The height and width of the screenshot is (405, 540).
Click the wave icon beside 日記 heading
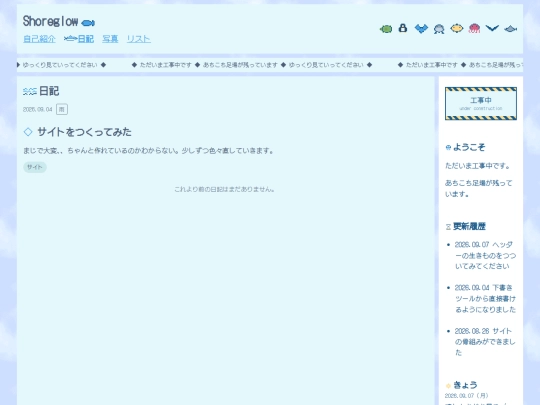coord(30,91)
